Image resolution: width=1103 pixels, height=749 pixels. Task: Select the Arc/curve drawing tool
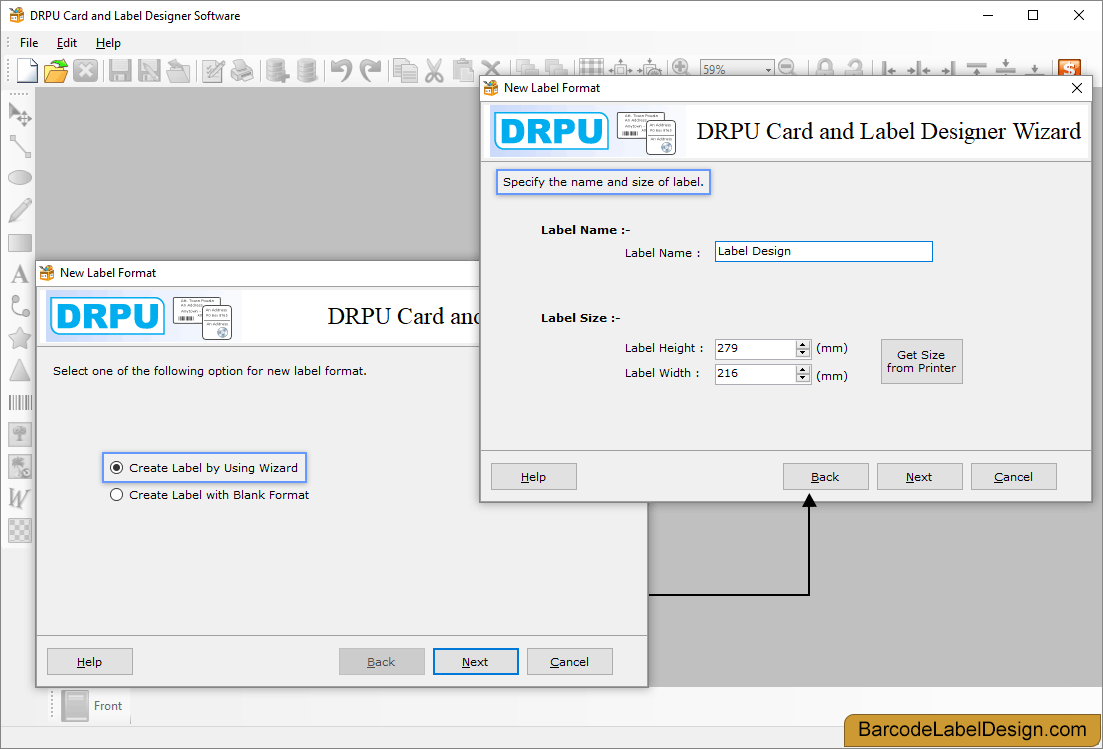pyautogui.click(x=20, y=307)
